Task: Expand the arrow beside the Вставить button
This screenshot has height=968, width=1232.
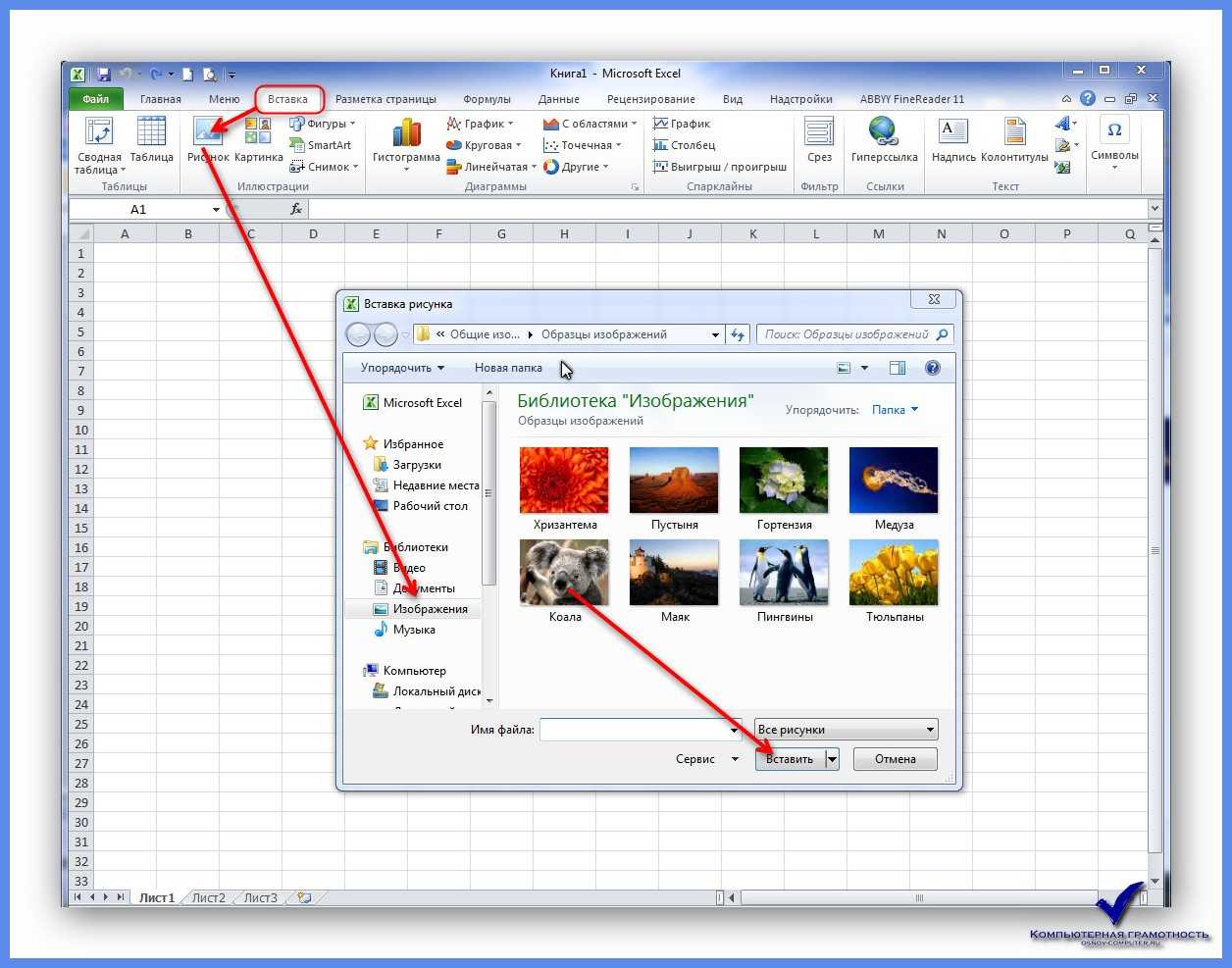Action: [x=832, y=759]
